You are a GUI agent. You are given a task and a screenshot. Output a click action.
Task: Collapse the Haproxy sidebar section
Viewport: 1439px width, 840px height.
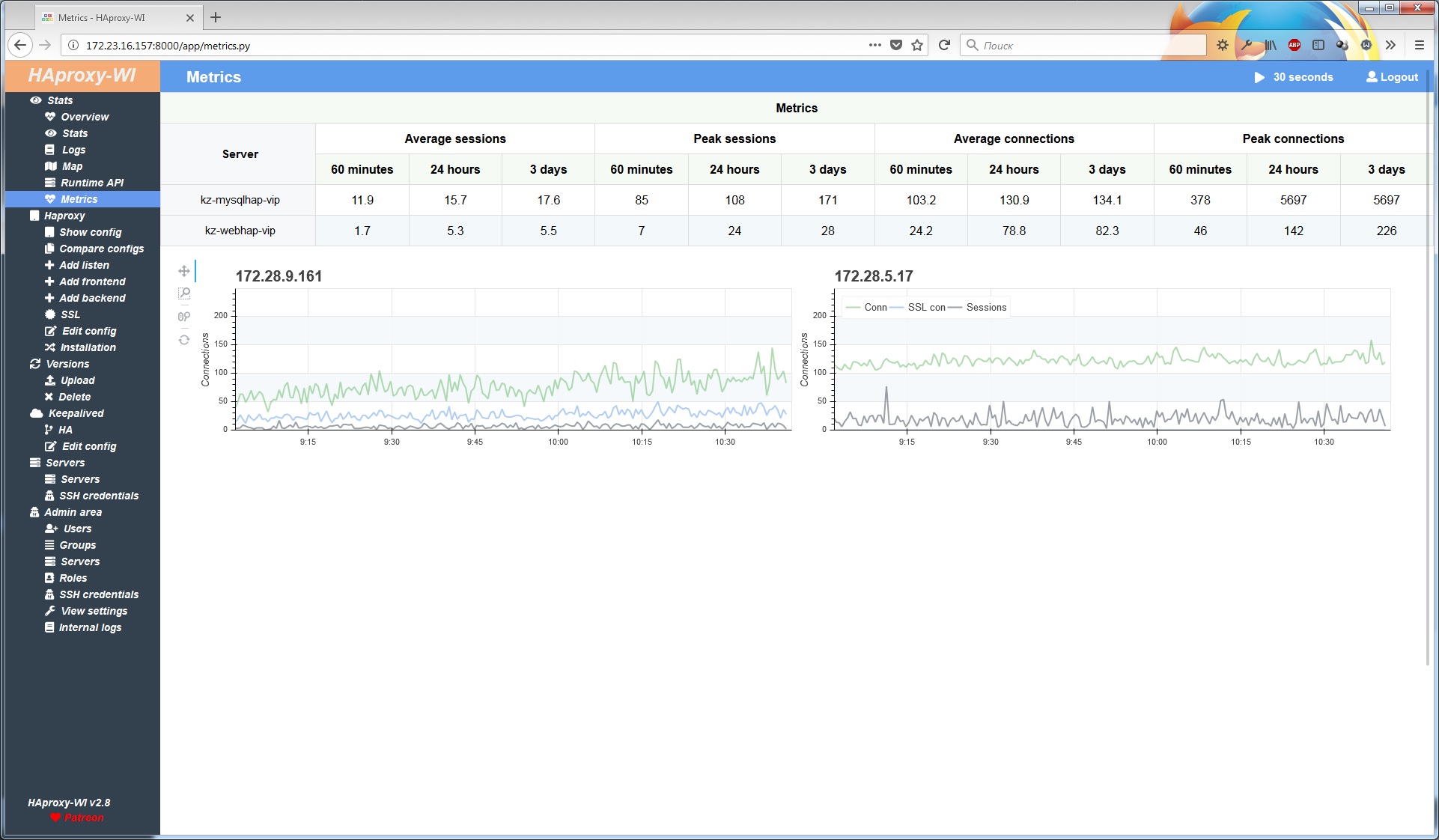point(64,216)
